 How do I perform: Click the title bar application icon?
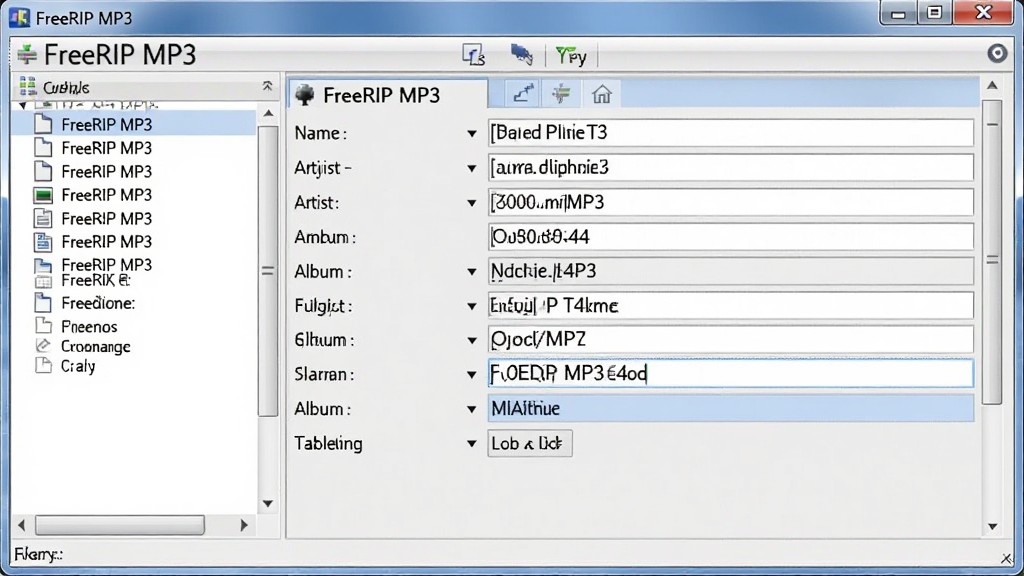(x=20, y=18)
